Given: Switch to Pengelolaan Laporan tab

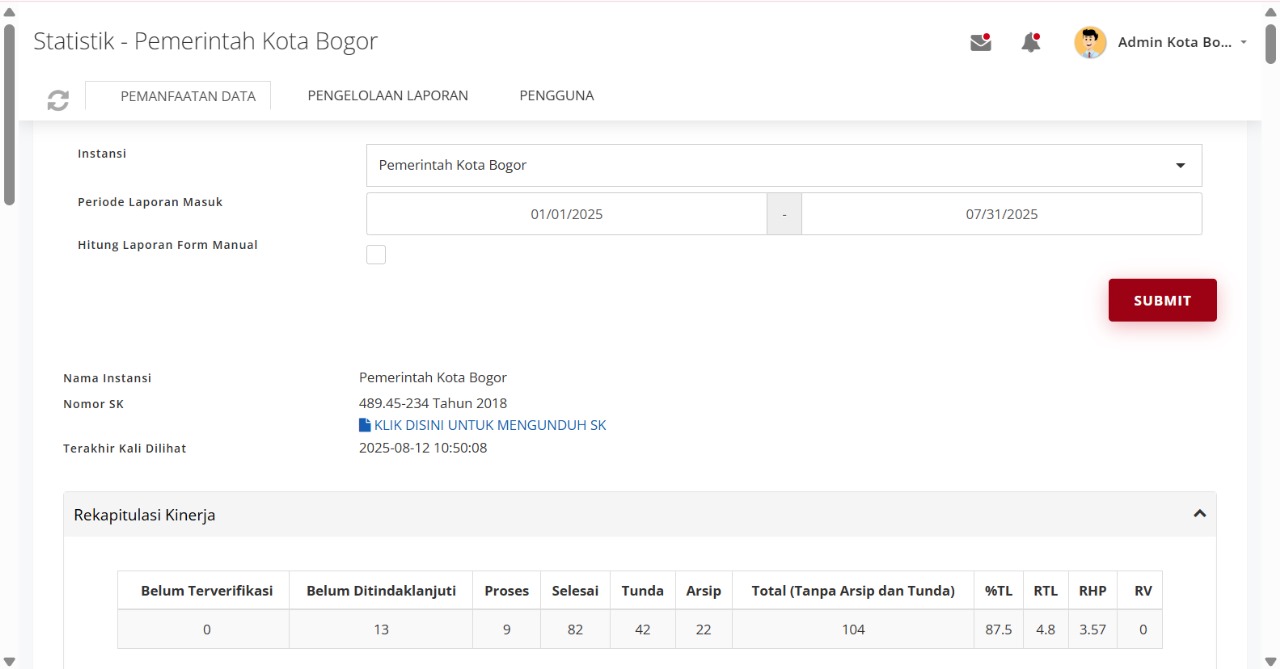Looking at the screenshot, I should [388, 95].
